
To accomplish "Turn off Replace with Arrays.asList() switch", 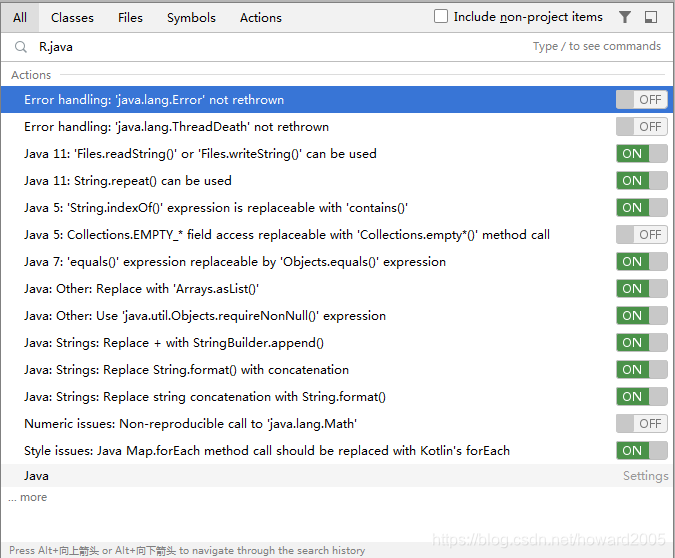I will pos(641,288).
